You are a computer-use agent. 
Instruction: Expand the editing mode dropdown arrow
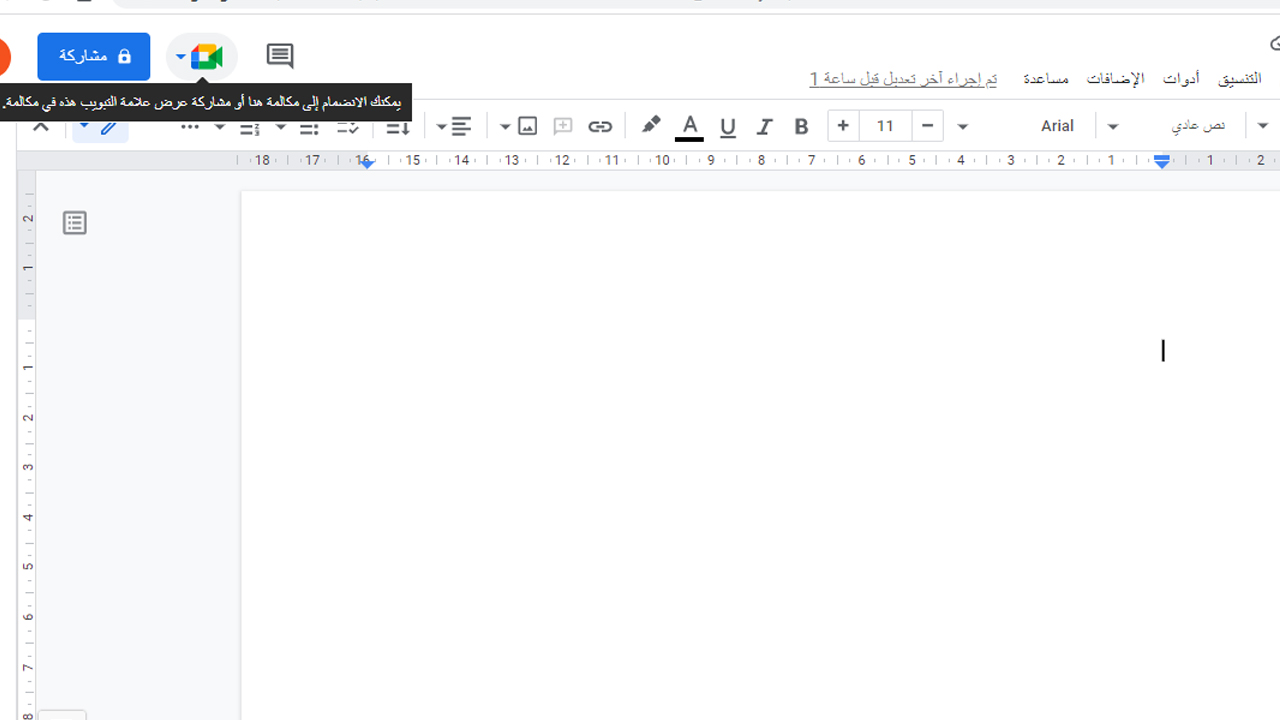click(84, 127)
